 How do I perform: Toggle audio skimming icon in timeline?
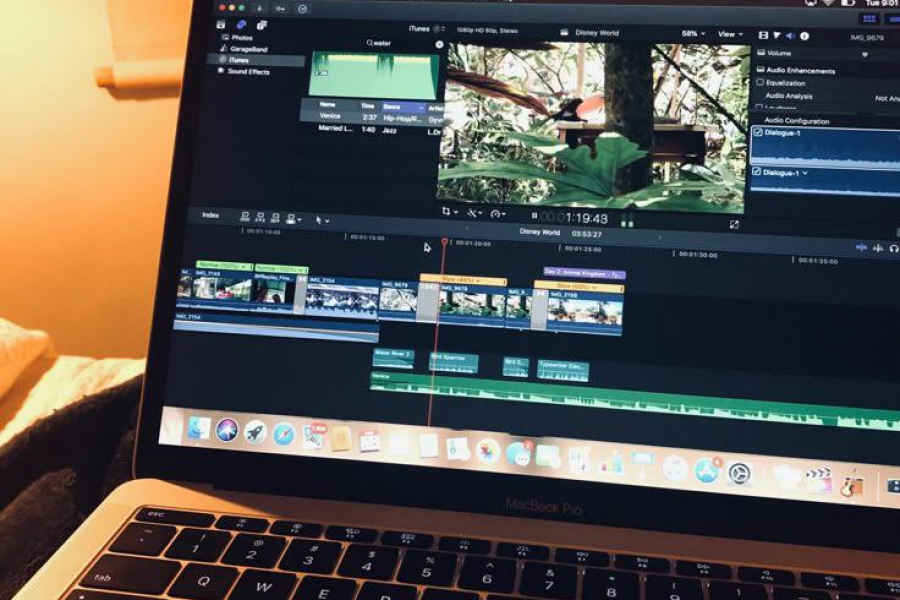(878, 247)
